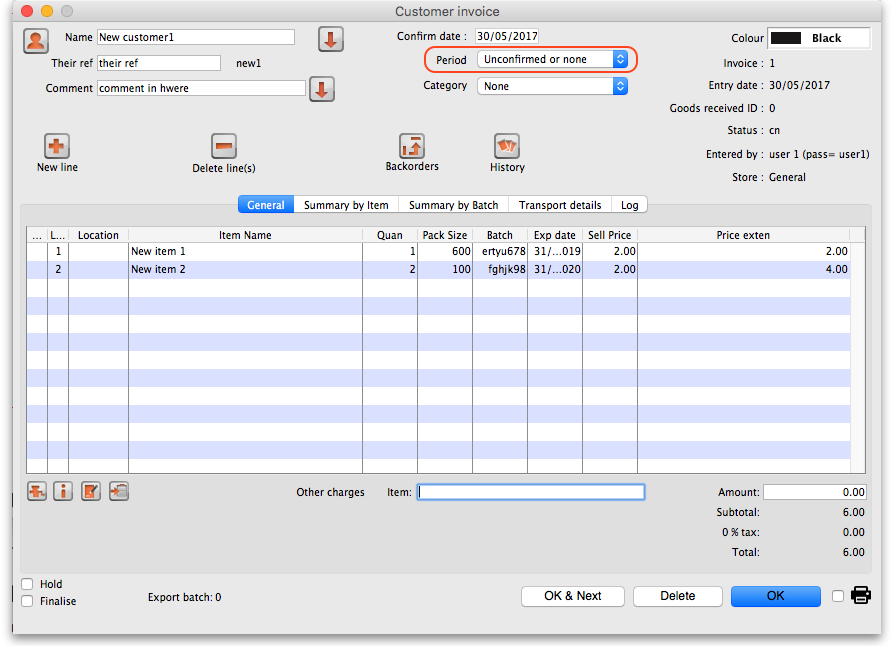The width and height of the screenshot is (893, 646).
Task: Click the New line plus icon
Action: (x=57, y=146)
